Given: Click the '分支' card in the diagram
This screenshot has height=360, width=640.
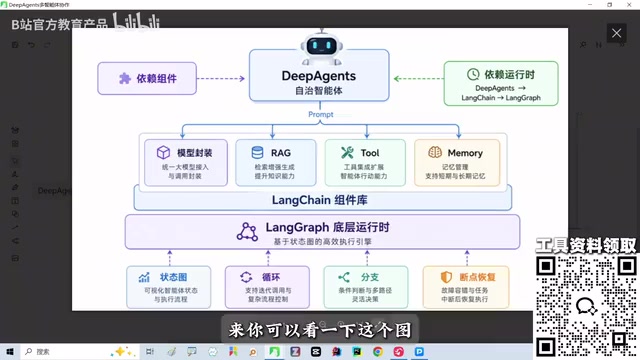Looking at the screenshot, I should [x=366, y=287].
